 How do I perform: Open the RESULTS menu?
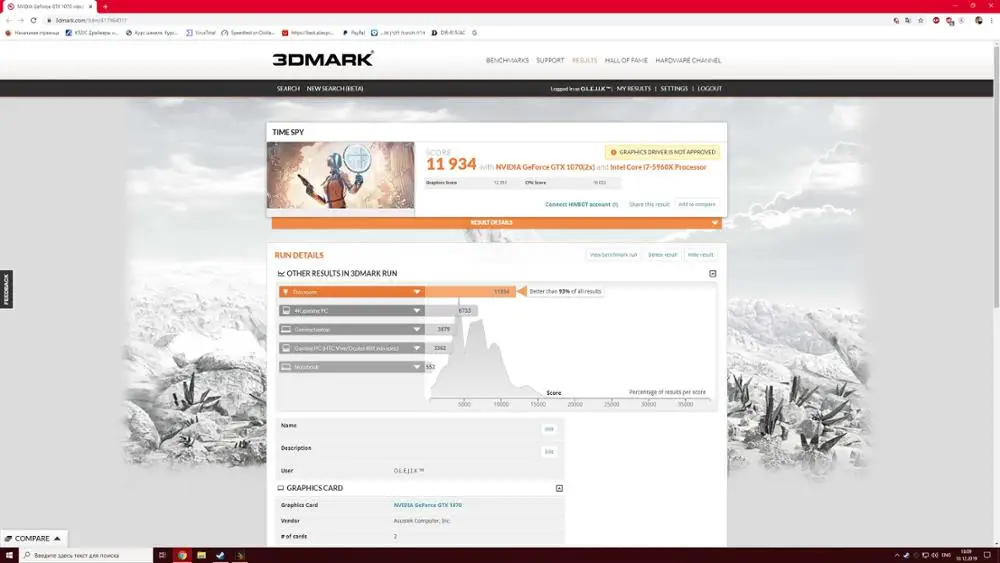coord(584,61)
